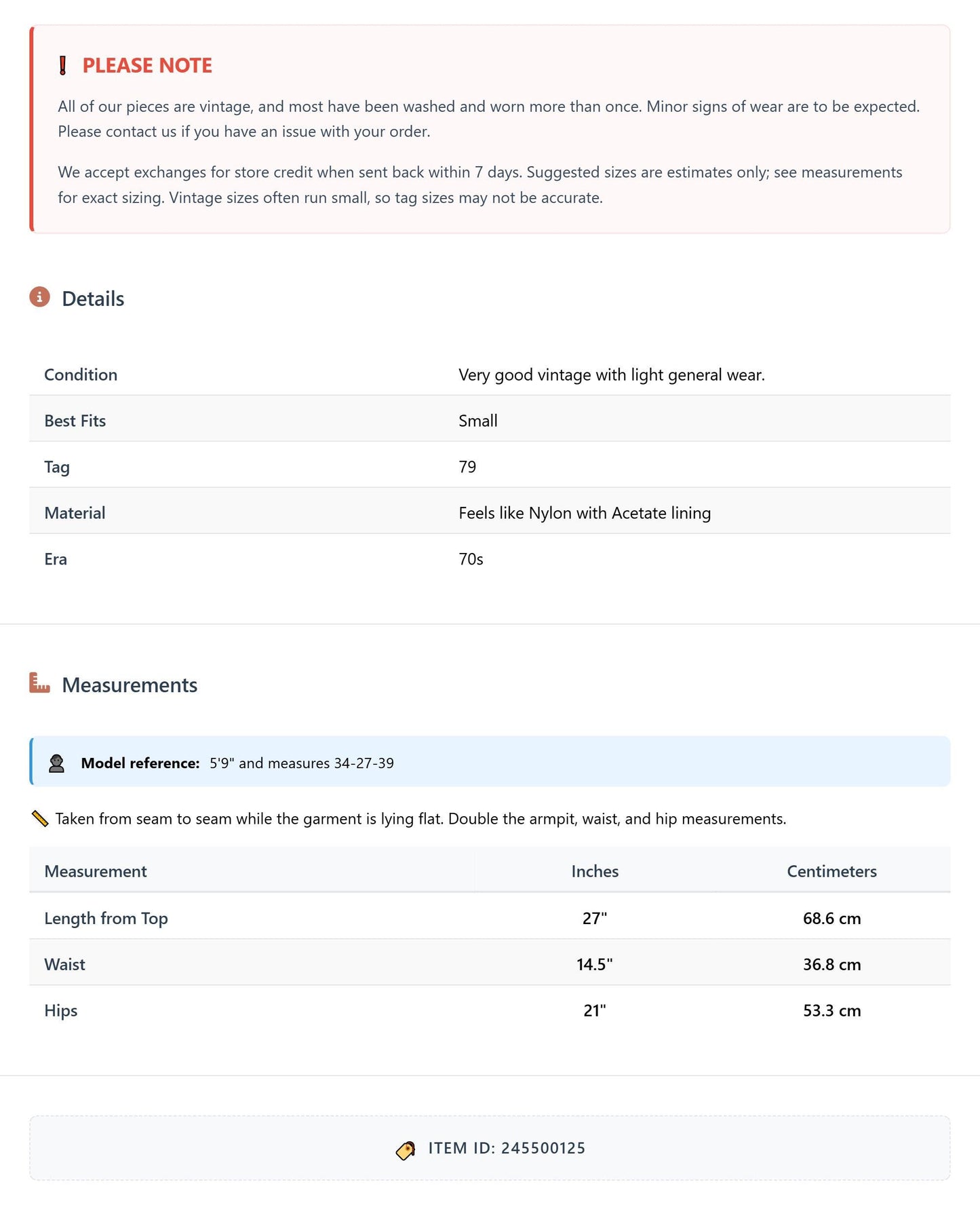The image size is (980, 1205).
Task: Click the Centimeters column header
Action: pyautogui.click(x=831, y=872)
